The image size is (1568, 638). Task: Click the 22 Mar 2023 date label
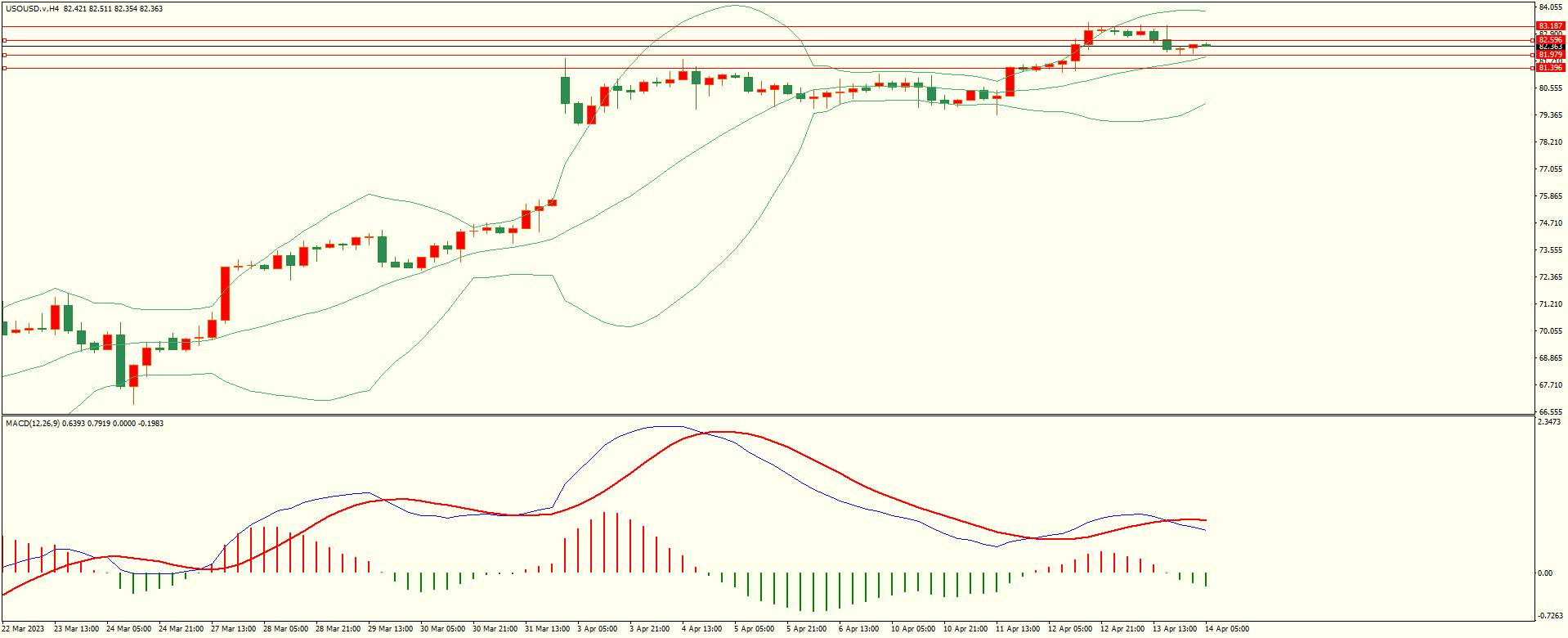[x=24, y=629]
